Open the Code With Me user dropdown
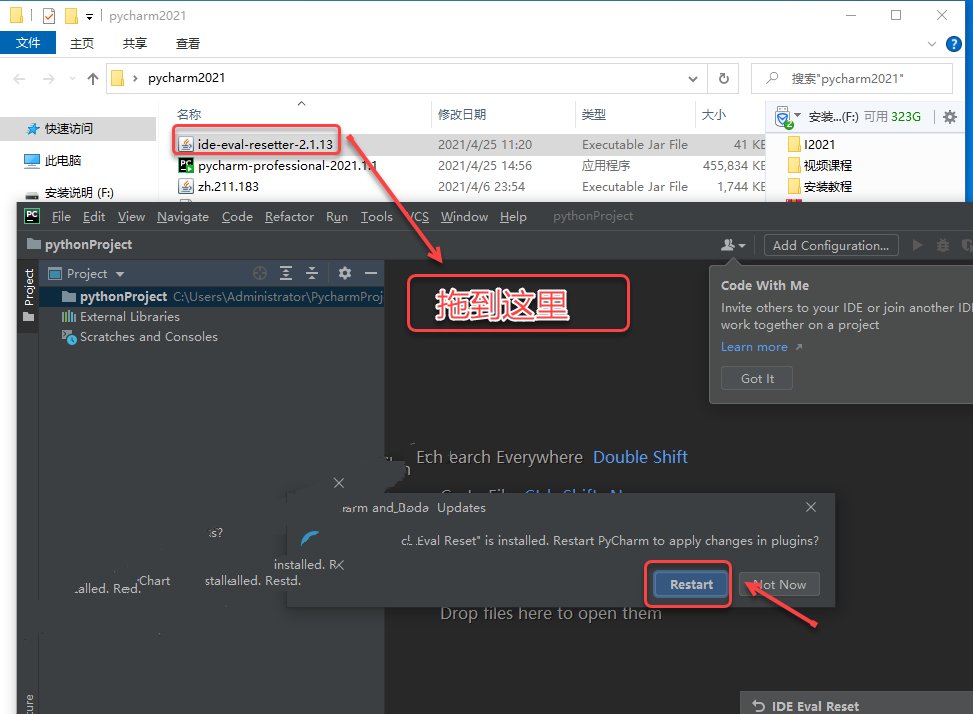 click(733, 246)
